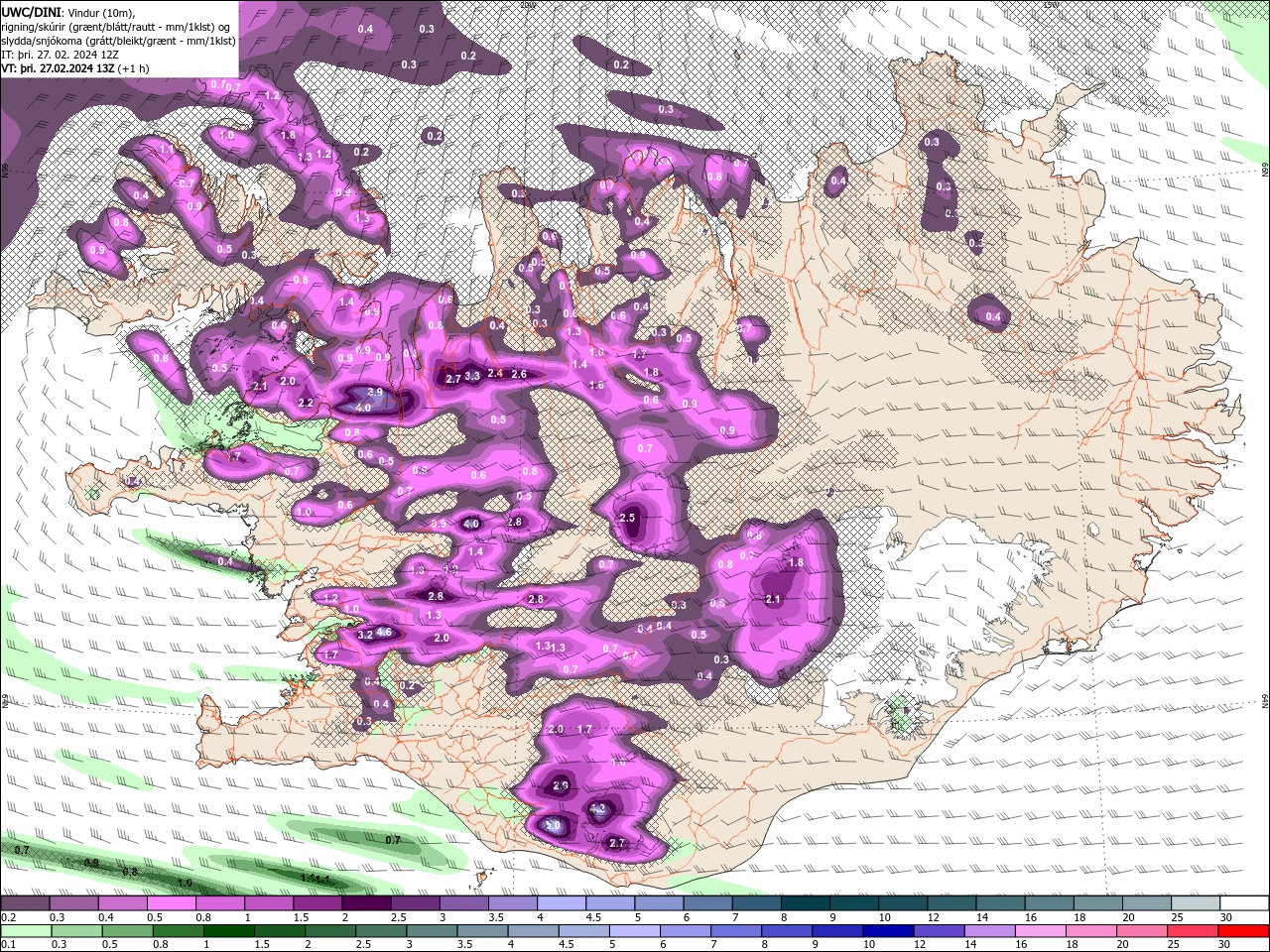
Task: Click the '2.5' precipitation value on the map
Action: pyautogui.click(x=627, y=518)
